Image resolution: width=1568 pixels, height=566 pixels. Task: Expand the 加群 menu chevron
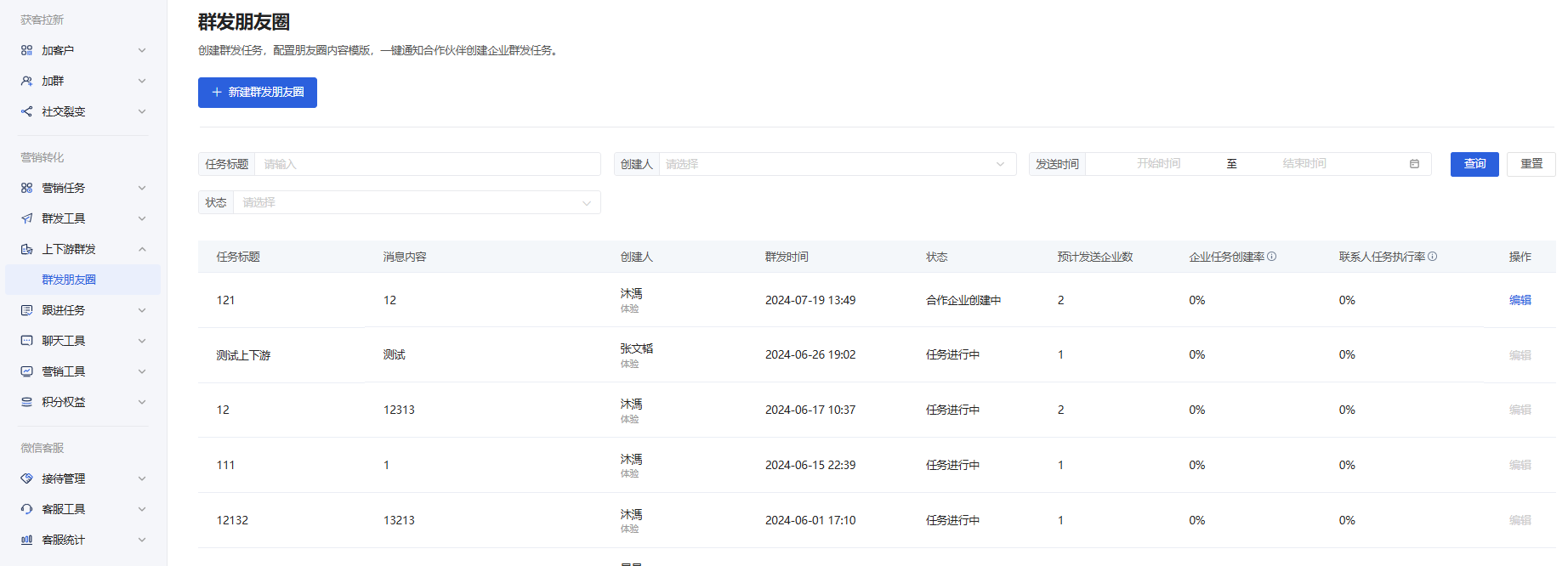click(142, 81)
